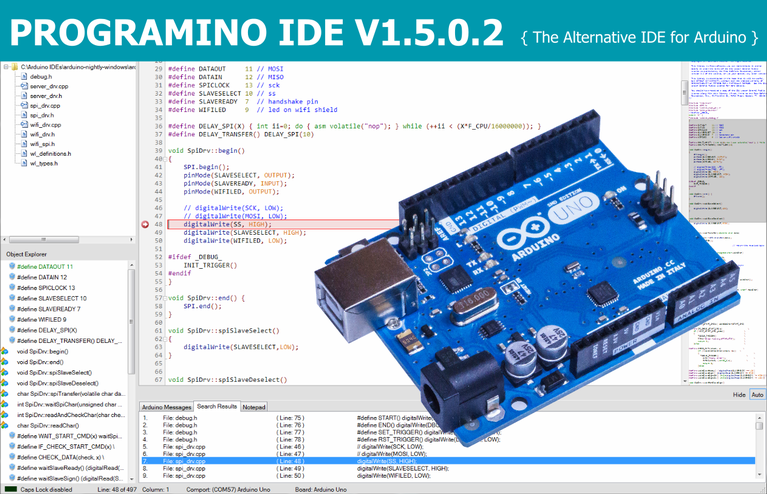The height and width of the screenshot is (494, 767).
Task: Click the icon beside #define DATAIN 12
Action: [12, 277]
